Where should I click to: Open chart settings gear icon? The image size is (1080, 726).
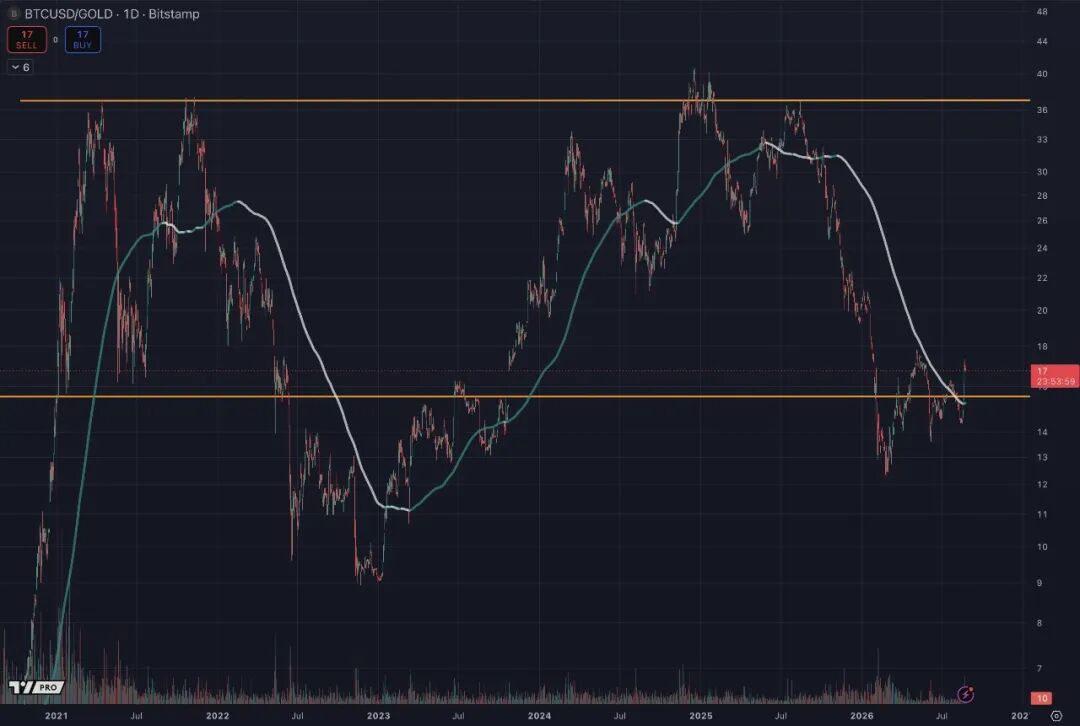click(1056, 716)
